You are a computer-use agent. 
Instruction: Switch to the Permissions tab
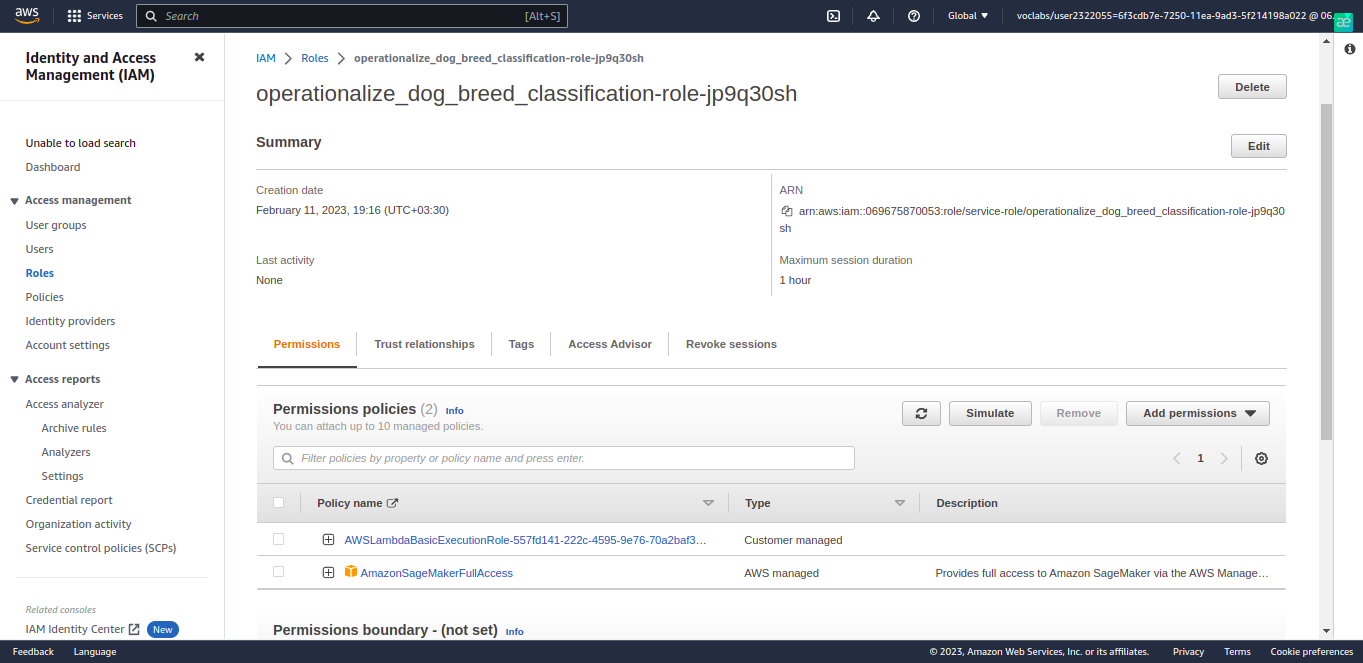(307, 344)
